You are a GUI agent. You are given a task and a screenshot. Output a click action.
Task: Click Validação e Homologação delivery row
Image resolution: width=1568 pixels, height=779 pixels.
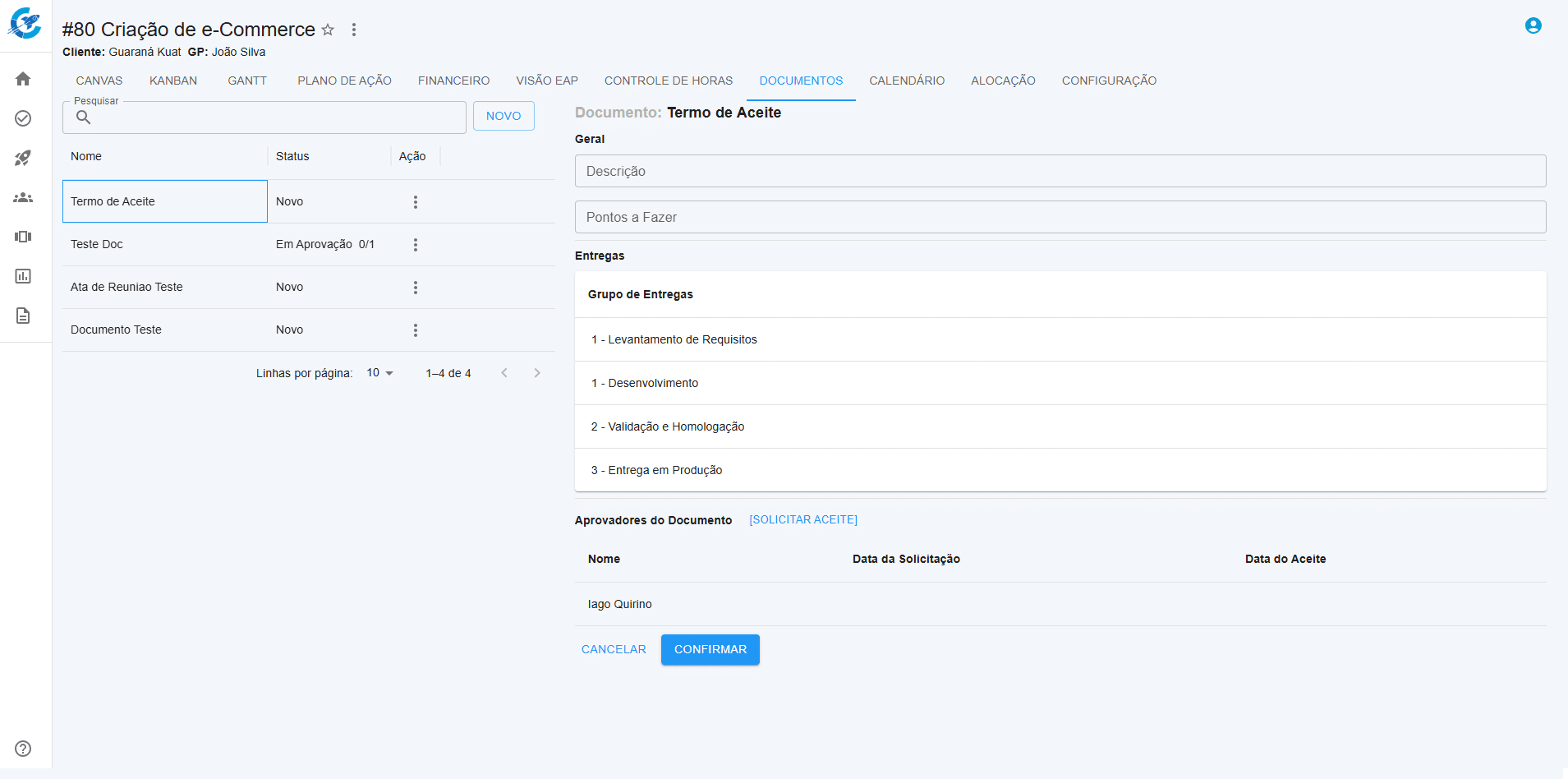1060,426
